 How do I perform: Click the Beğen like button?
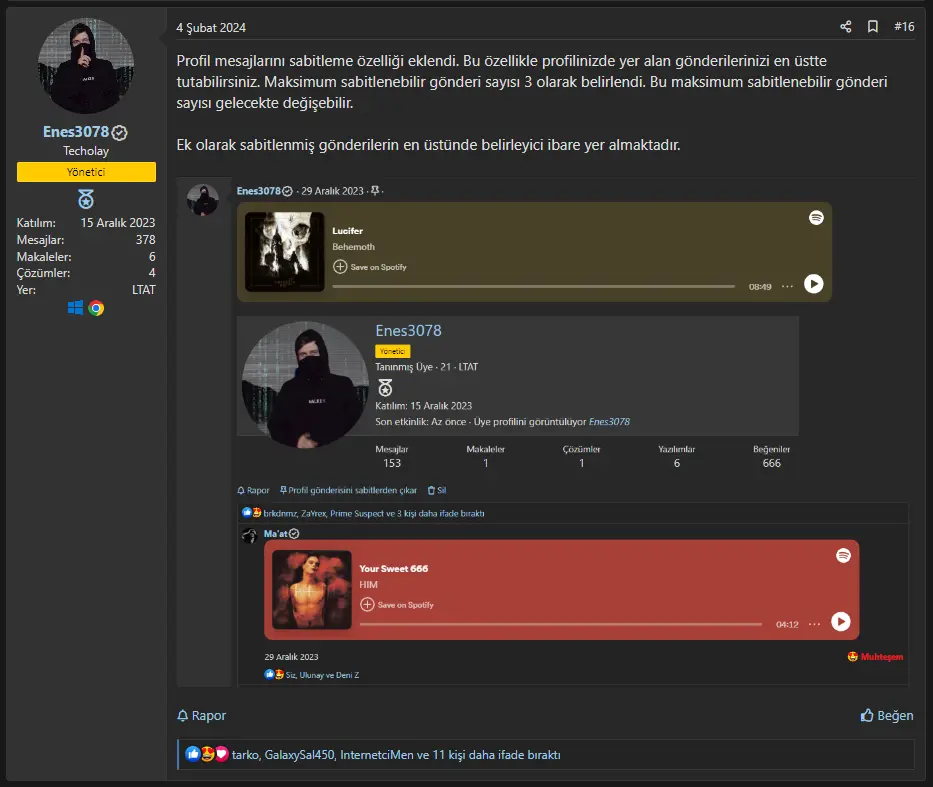(x=887, y=715)
